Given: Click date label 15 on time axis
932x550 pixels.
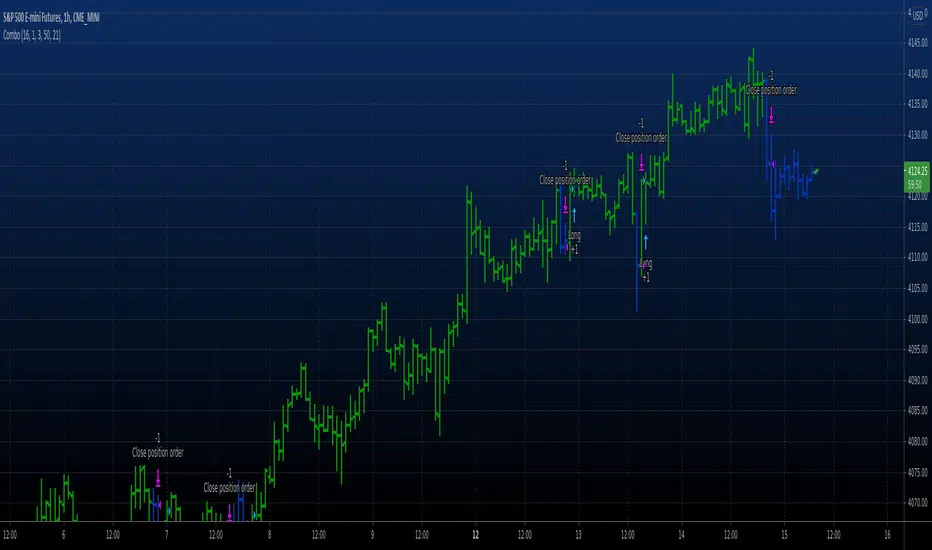Looking at the screenshot, I should pos(784,535).
